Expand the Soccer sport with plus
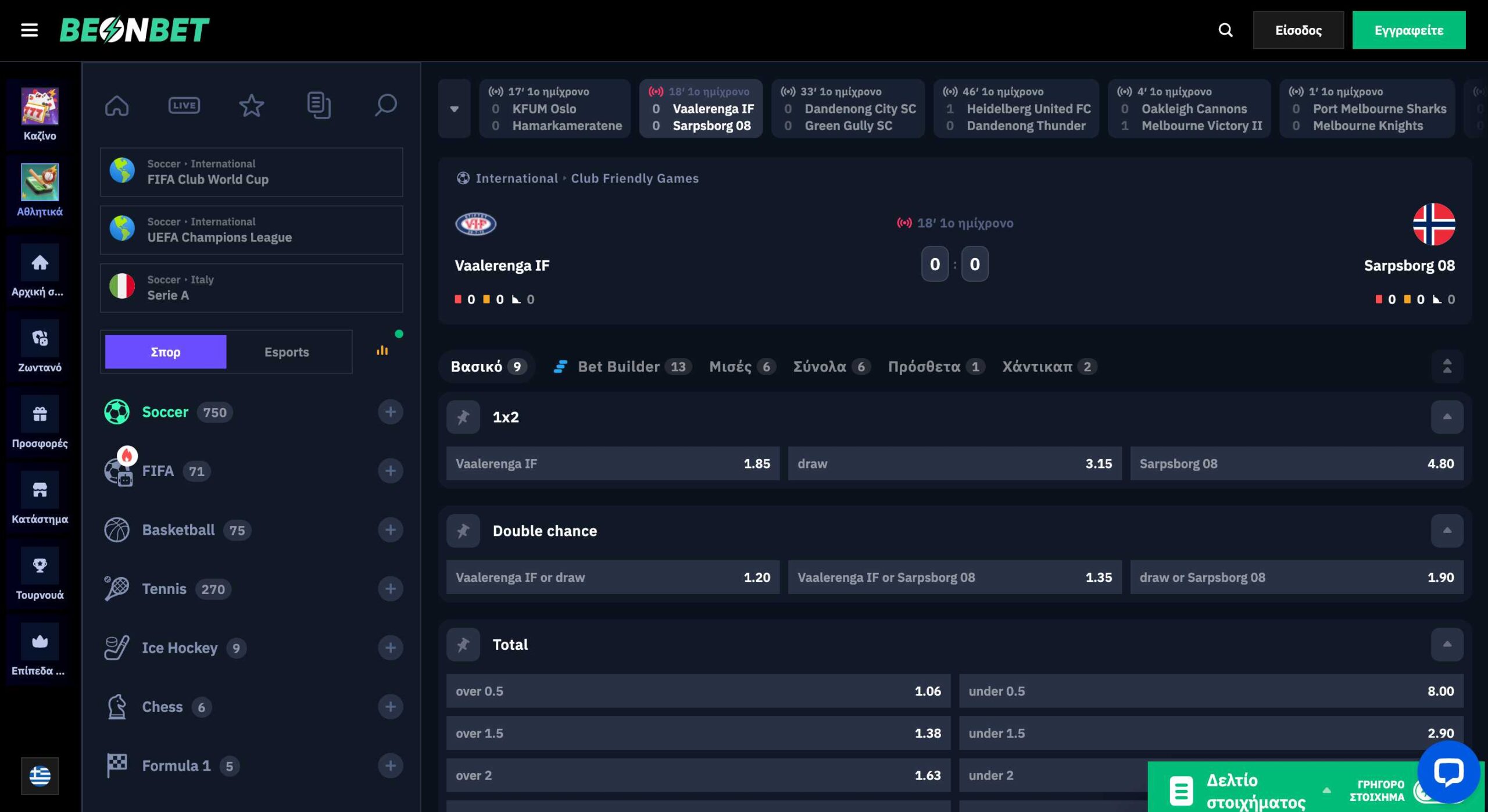 391,412
